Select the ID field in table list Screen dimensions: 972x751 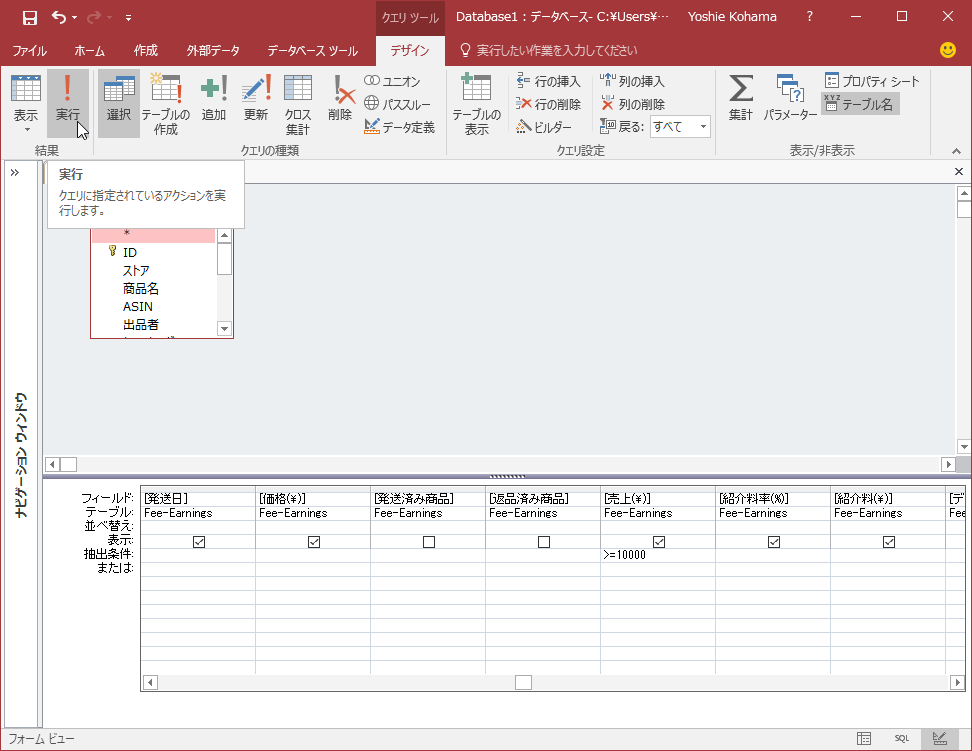(130, 252)
